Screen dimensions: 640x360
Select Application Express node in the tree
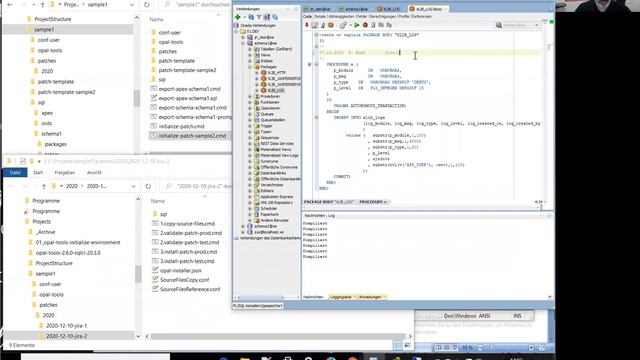click(277, 197)
